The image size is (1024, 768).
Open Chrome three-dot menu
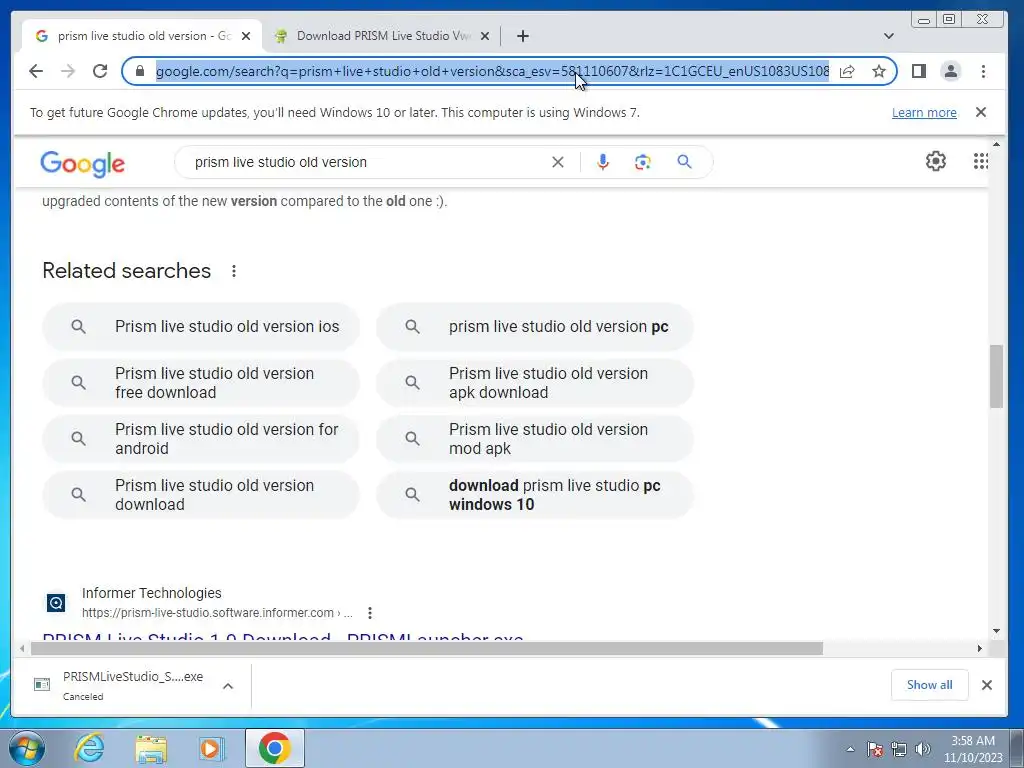pos(984,71)
